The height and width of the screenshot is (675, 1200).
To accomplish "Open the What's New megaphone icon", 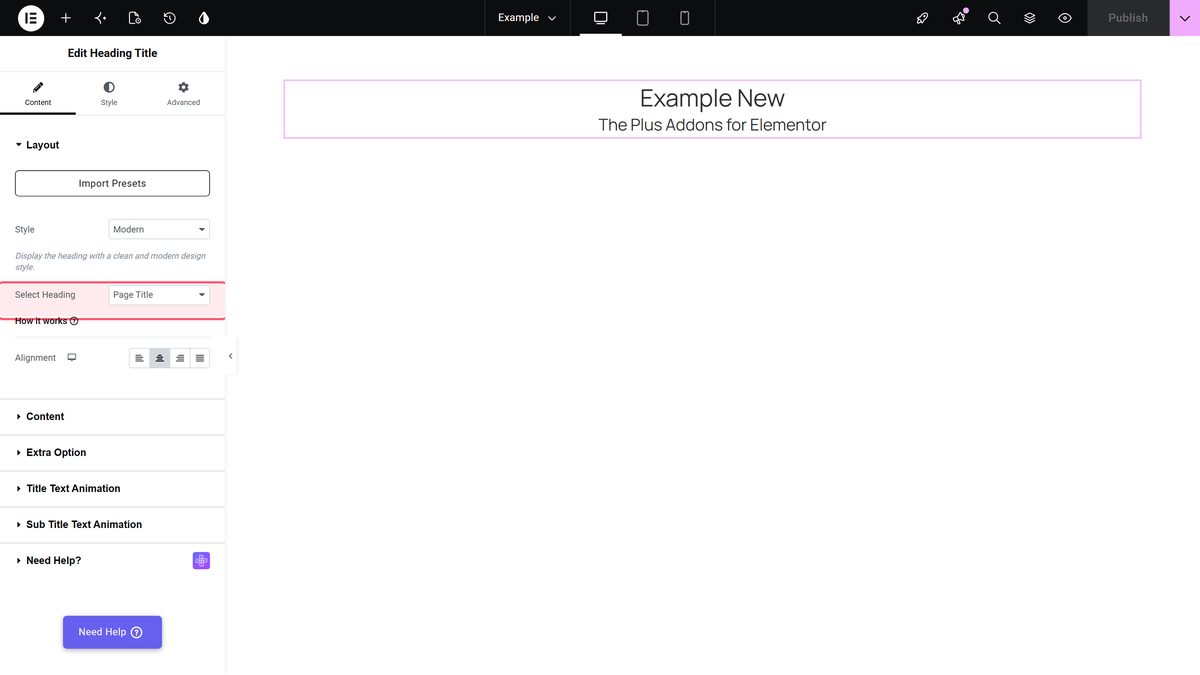I will (959, 18).
